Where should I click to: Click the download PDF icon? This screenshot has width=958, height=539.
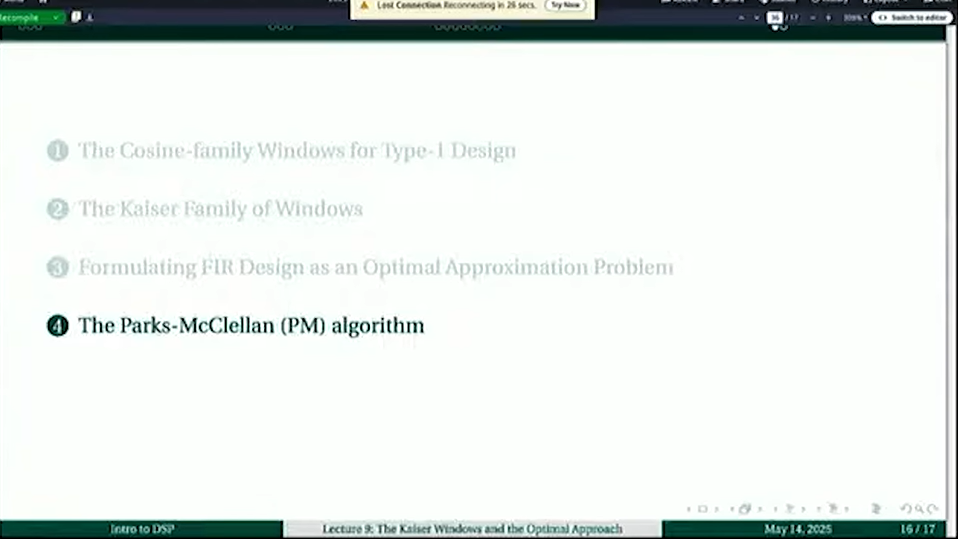point(90,17)
